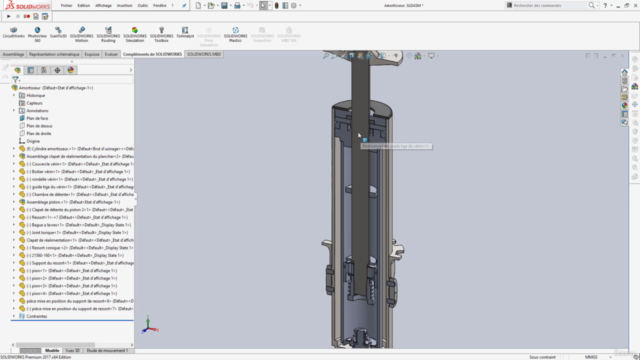This screenshot has height=360, width=640.
Task: Click the macro Play button
Action: click(x=9, y=16)
